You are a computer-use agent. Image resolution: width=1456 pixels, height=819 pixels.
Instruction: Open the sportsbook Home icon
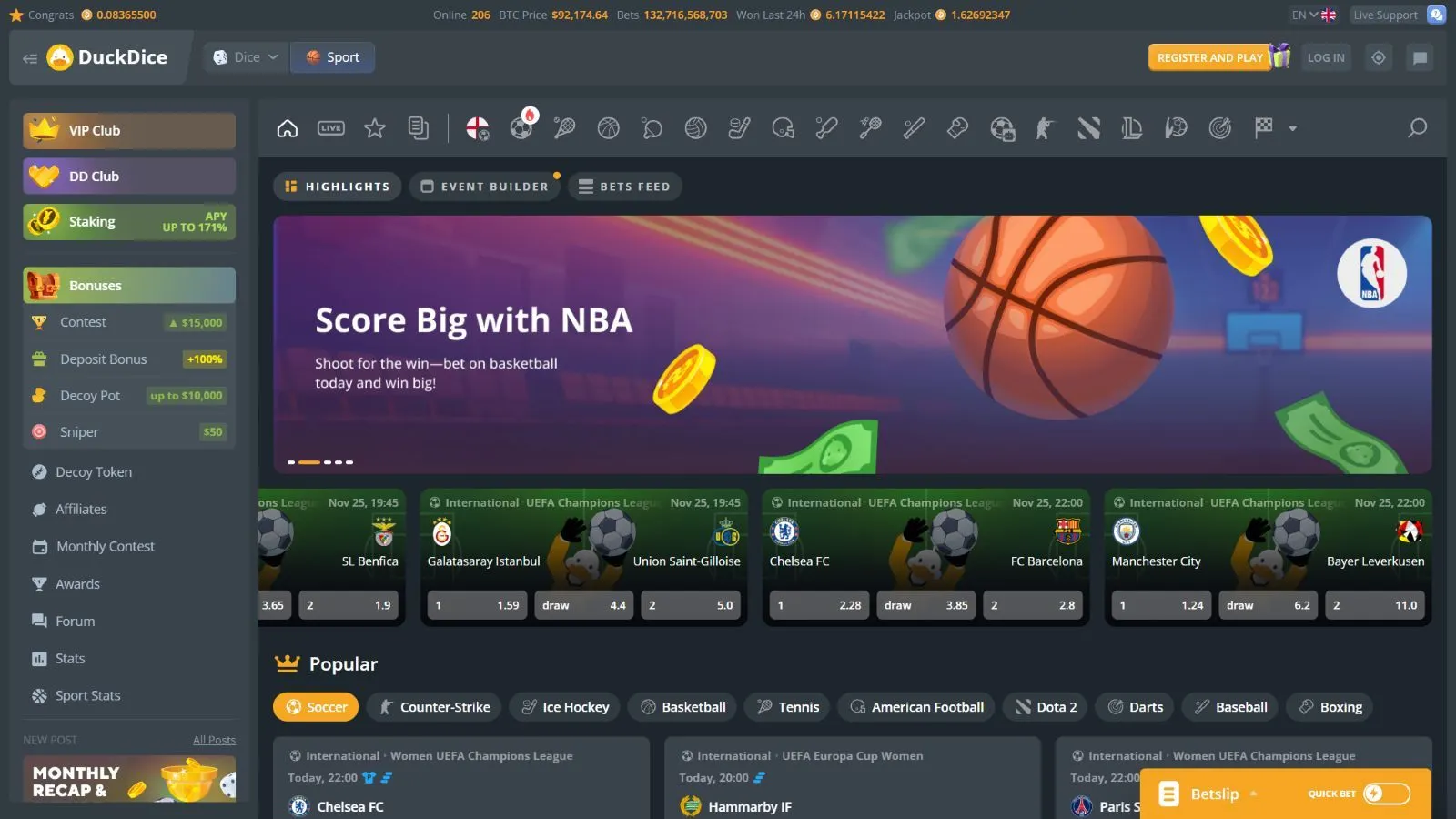pyautogui.click(x=288, y=128)
